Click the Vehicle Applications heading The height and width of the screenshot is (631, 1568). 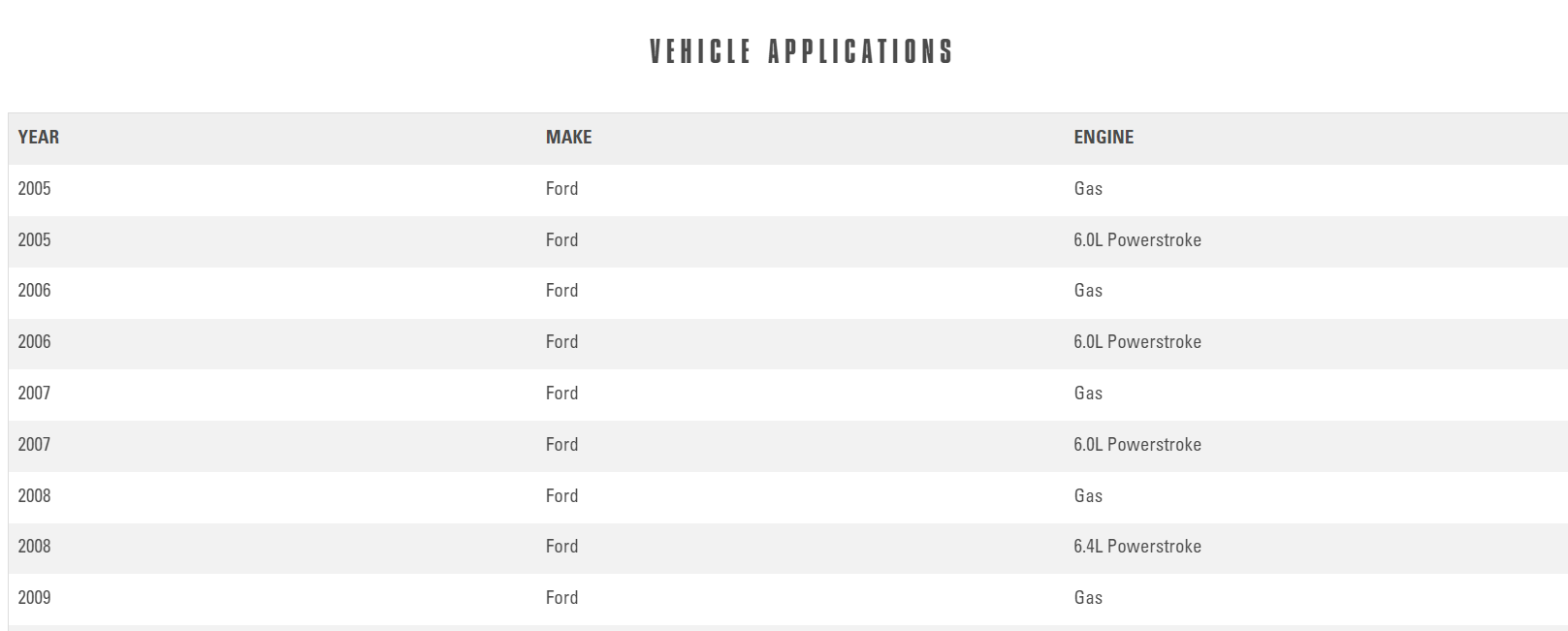tap(801, 51)
